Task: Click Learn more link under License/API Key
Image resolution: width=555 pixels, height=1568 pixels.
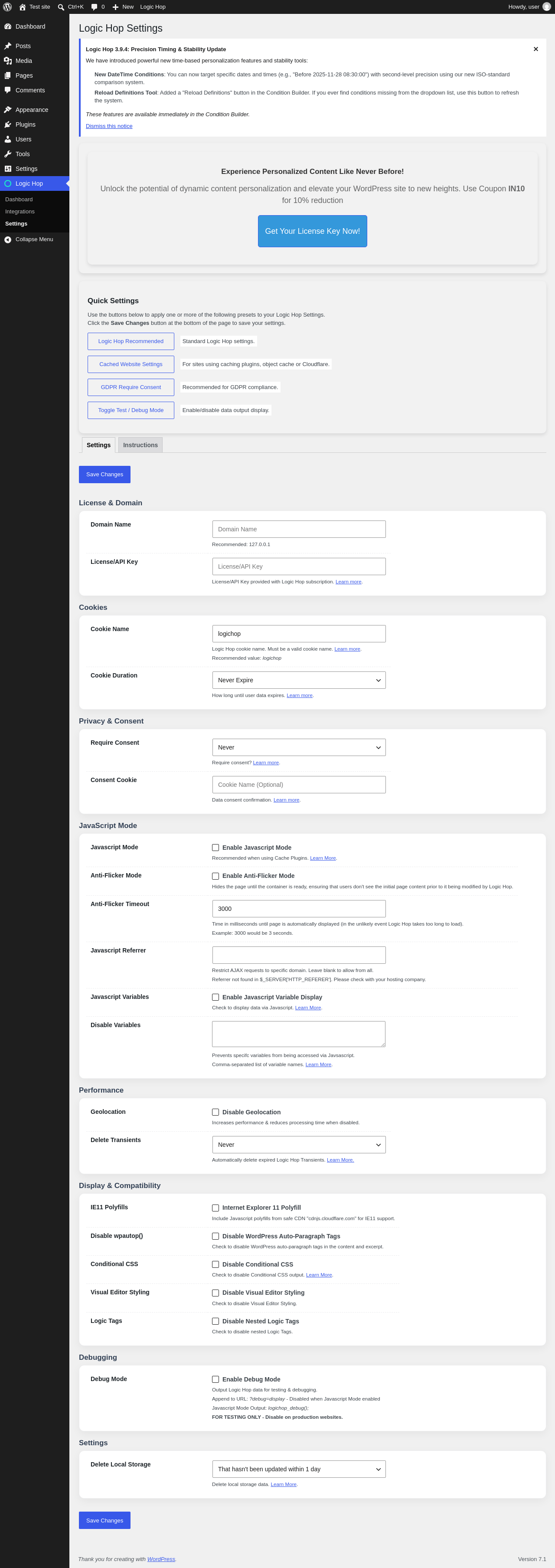Action: click(348, 582)
